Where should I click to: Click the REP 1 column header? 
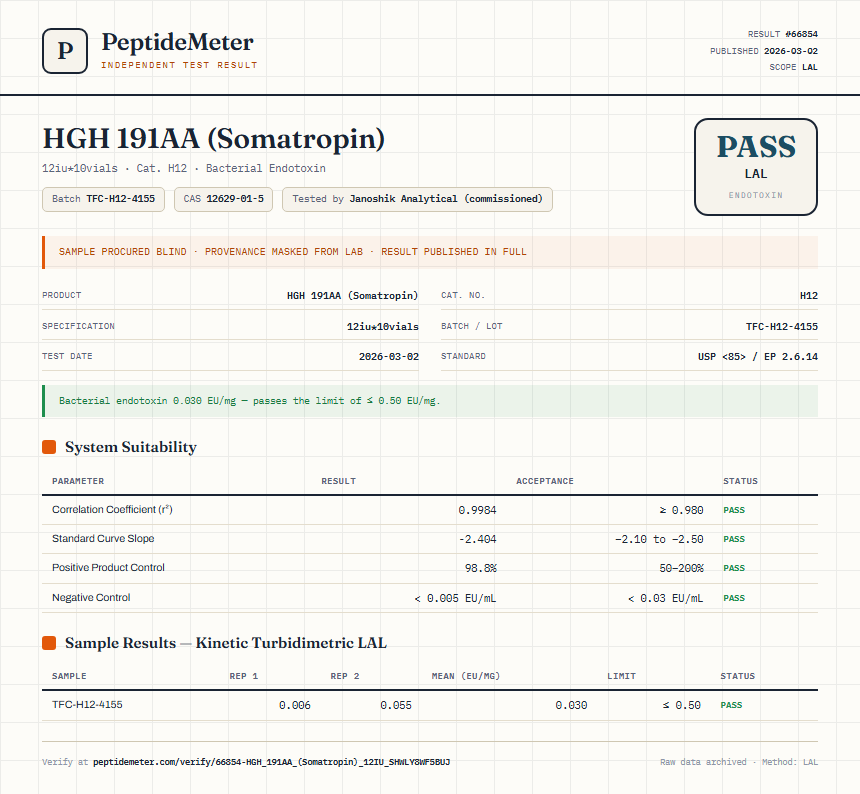click(x=244, y=676)
